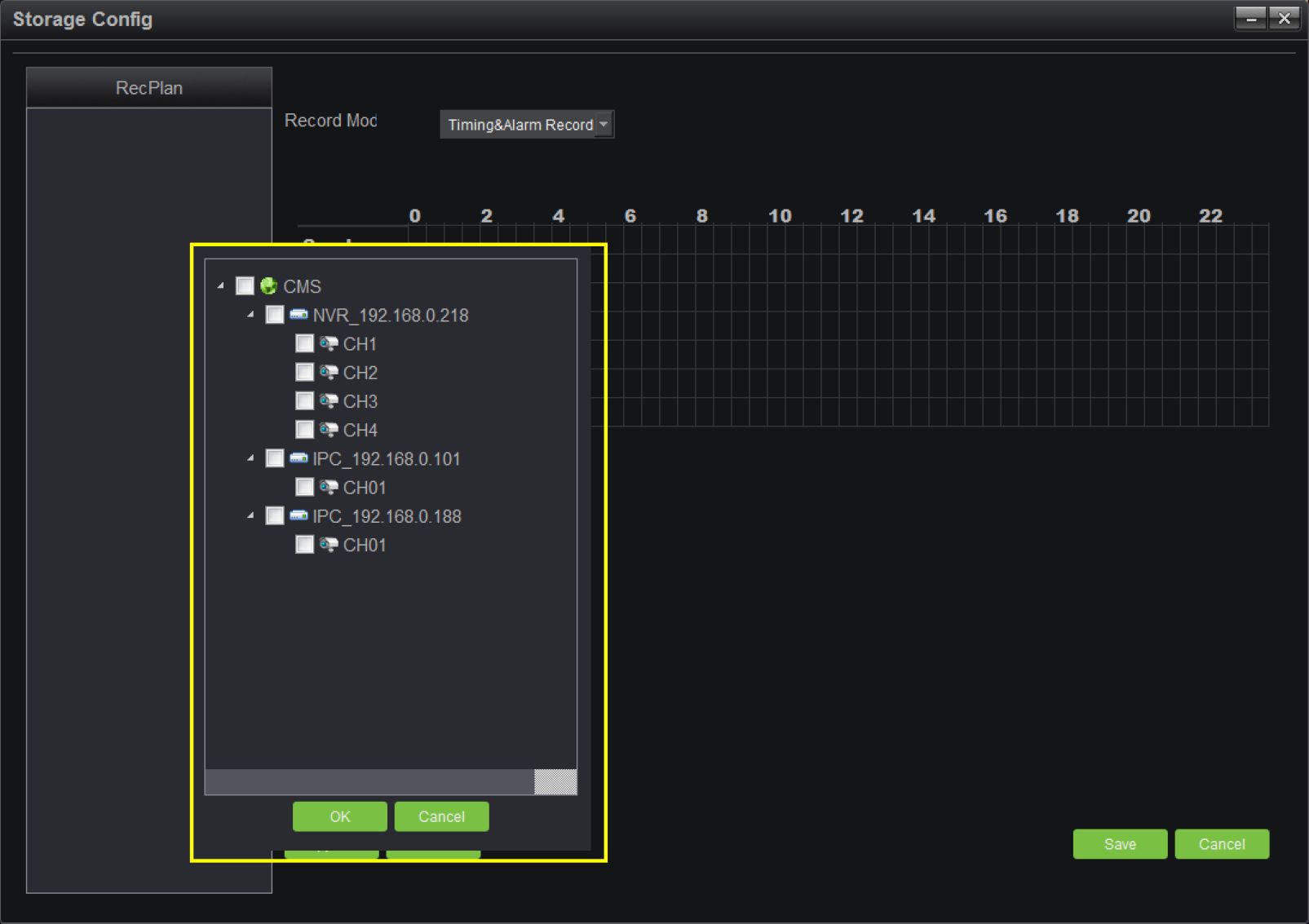Viewport: 1309px width, 924px height.
Task: Click the CH3 camera icon
Action: pyautogui.click(x=329, y=401)
